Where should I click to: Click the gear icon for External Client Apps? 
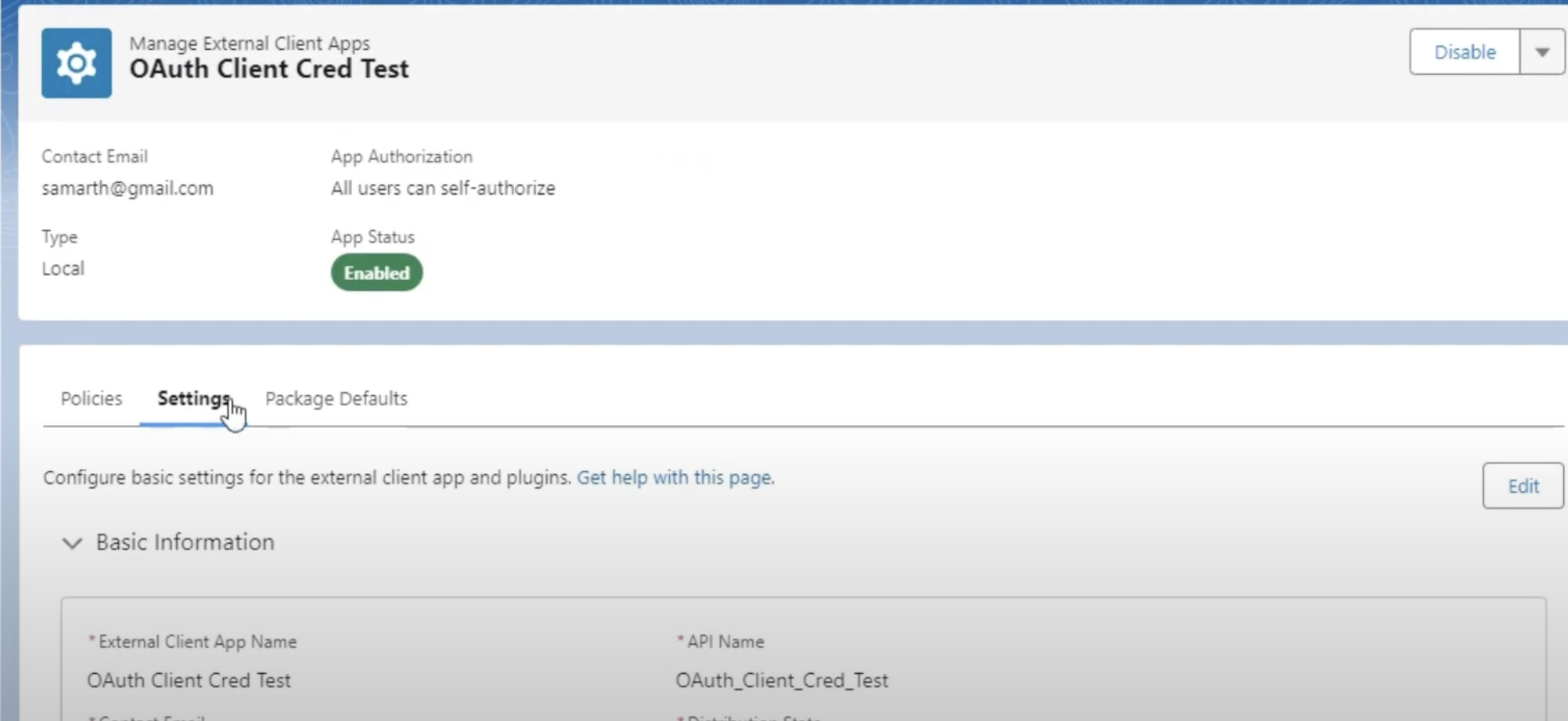coord(76,63)
